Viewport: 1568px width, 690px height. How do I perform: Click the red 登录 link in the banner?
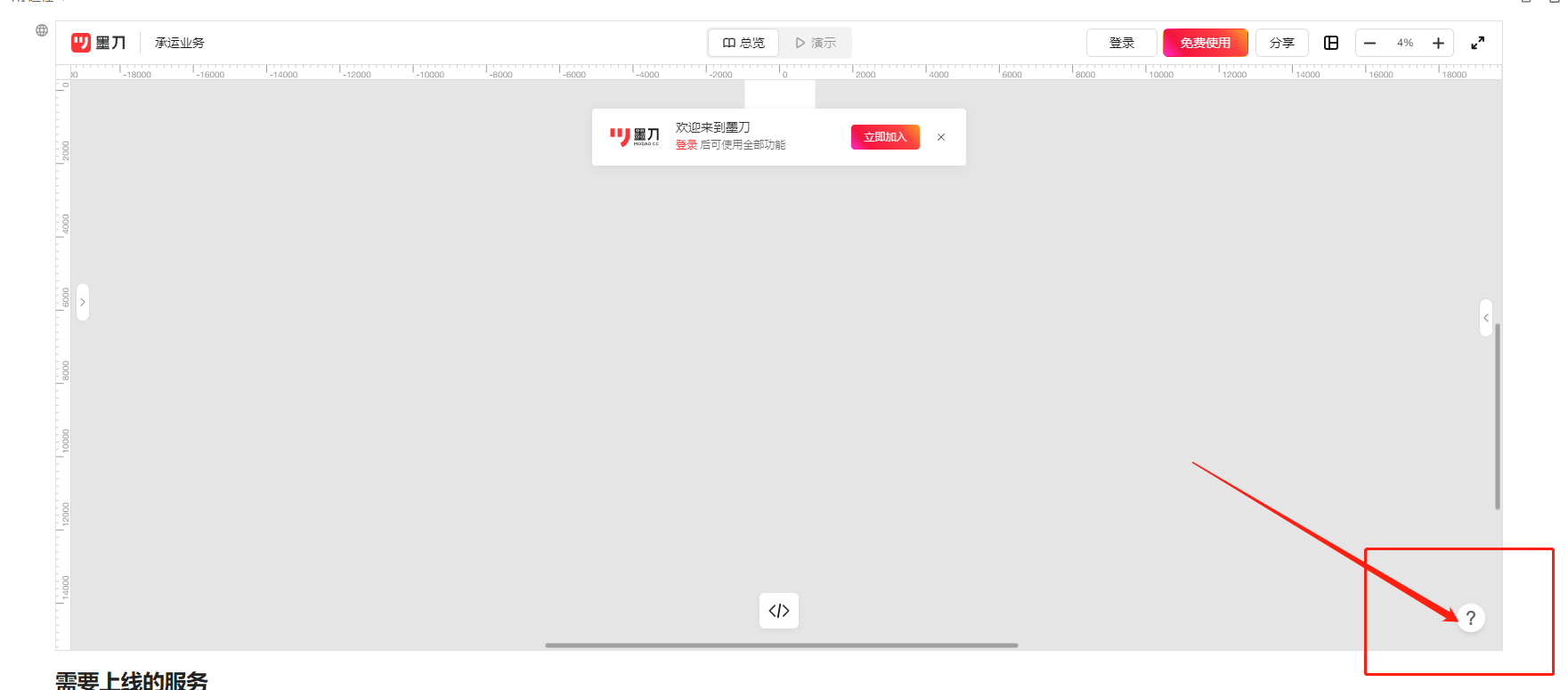click(686, 145)
